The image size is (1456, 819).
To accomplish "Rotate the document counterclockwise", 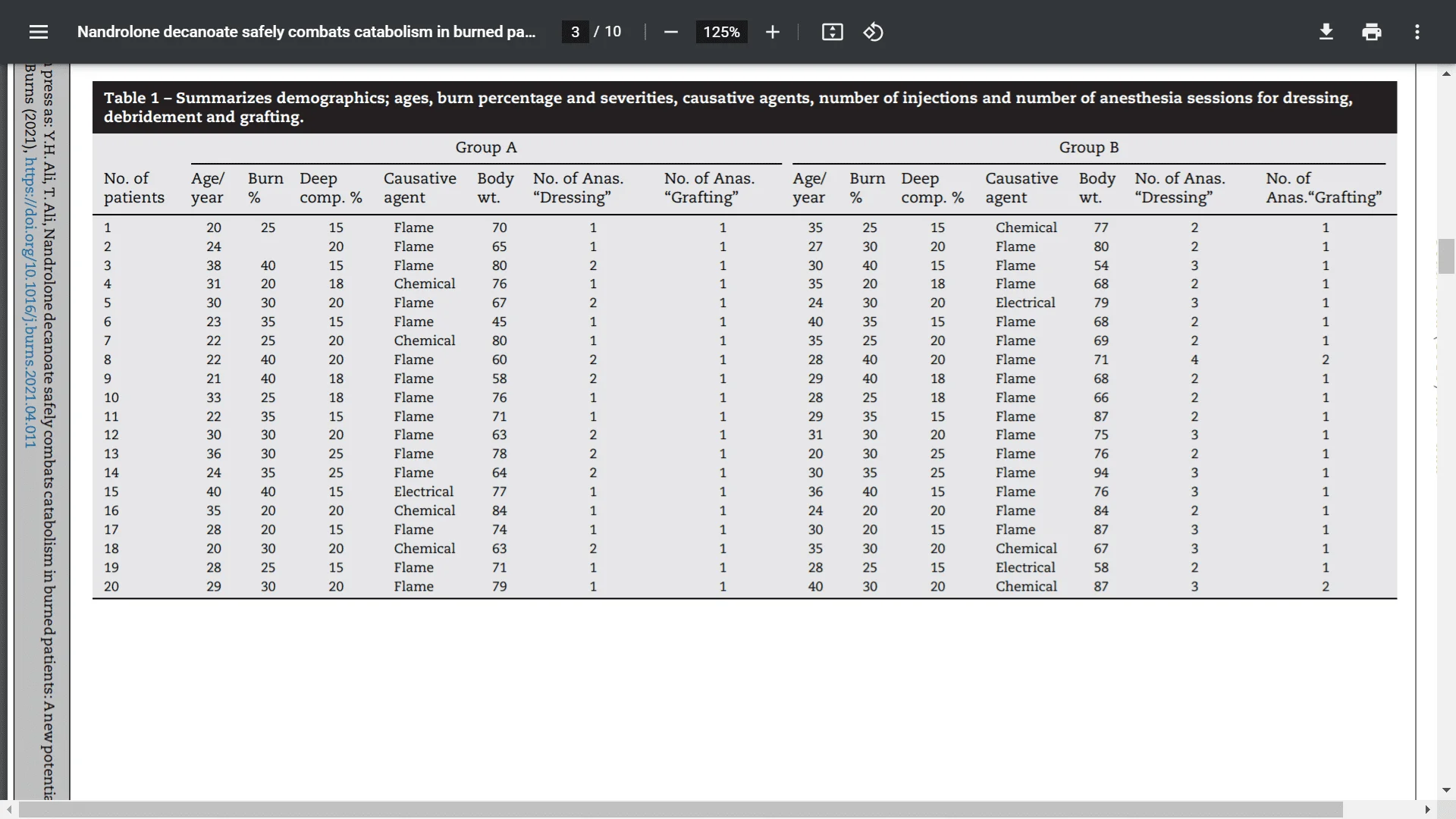I will pyautogui.click(x=873, y=32).
